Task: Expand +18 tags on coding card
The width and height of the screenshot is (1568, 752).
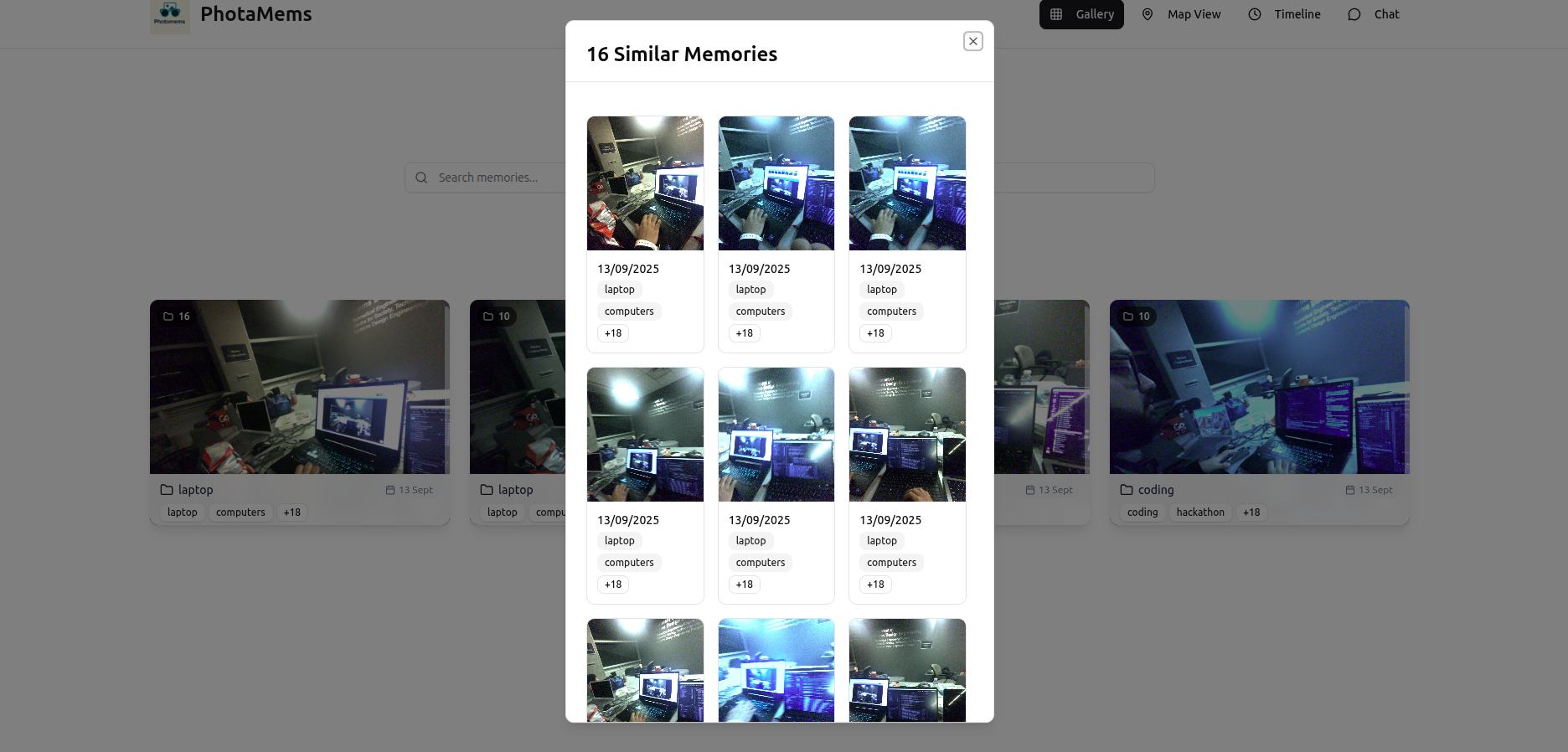Action: [1251, 512]
